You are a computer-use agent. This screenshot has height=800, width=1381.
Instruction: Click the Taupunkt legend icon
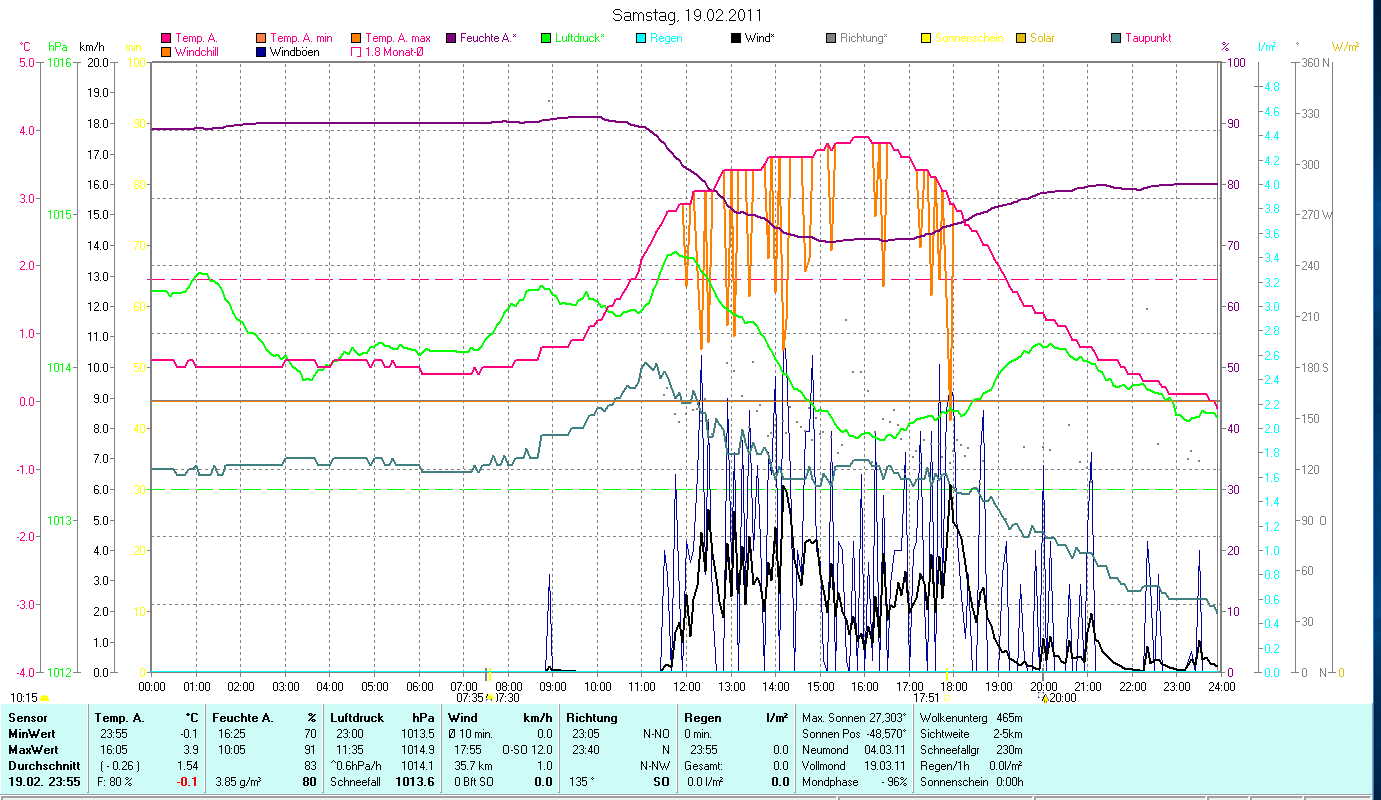click(1116, 38)
